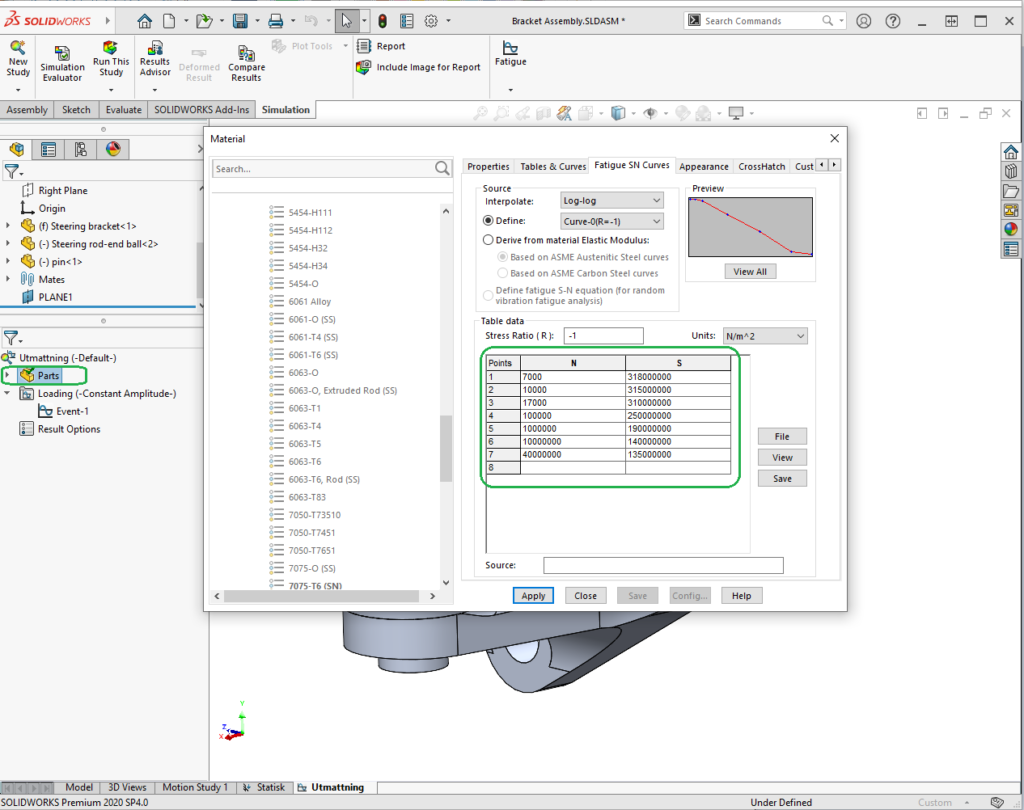Select Derive from material Elastic Modulus
The image size is (1024, 810).
pyautogui.click(x=489, y=240)
